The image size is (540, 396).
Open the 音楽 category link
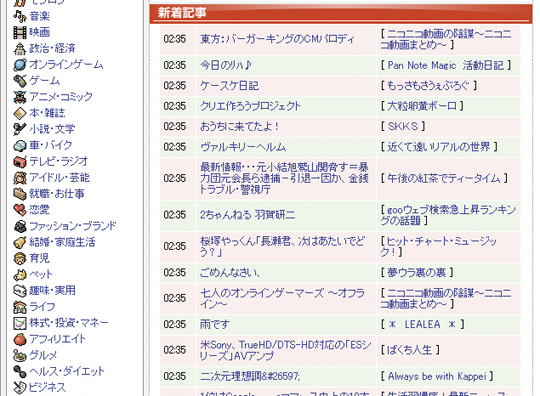tap(39, 16)
